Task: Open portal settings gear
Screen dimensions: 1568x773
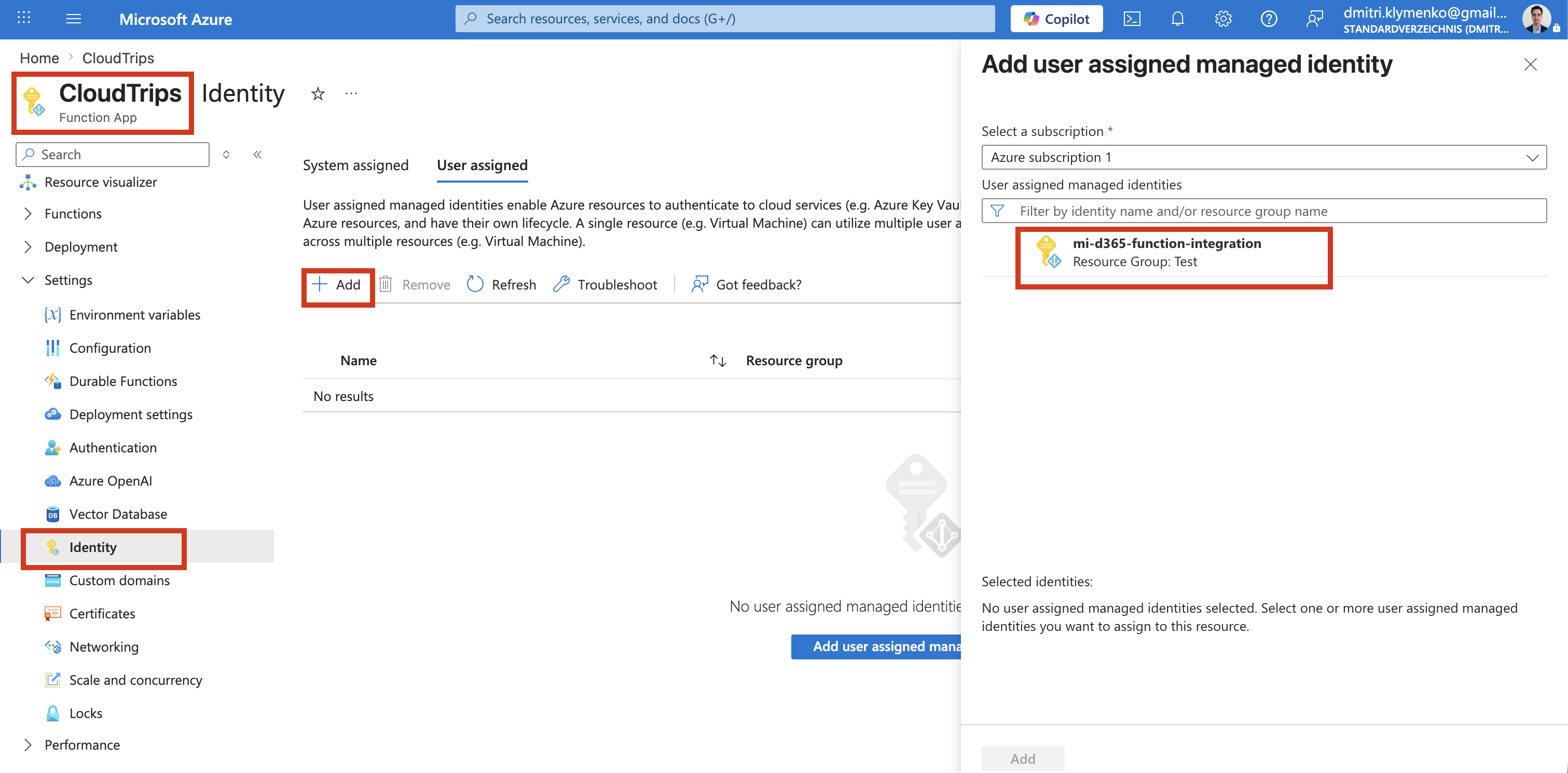Action: 1223,19
